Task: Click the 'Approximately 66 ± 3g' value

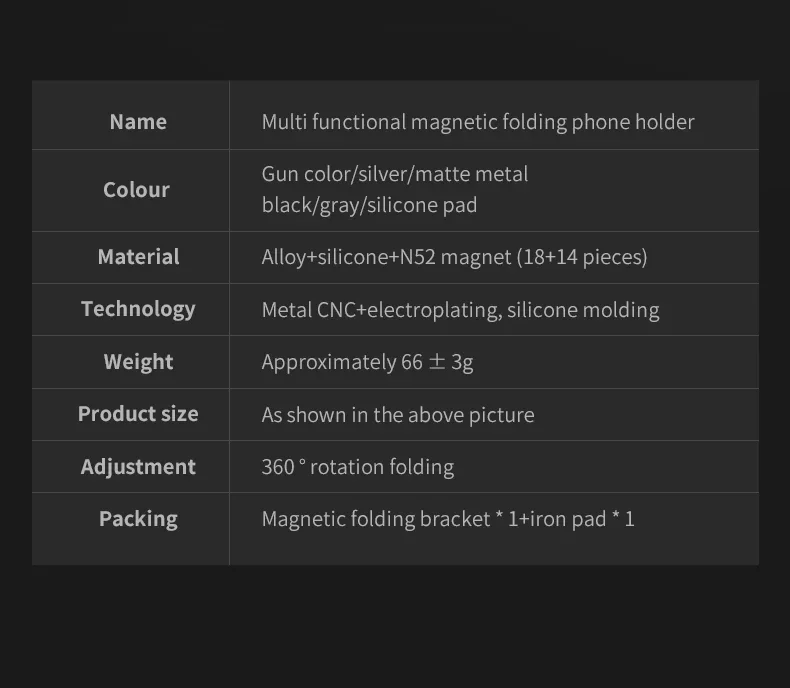Action: [x=367, y=362]
